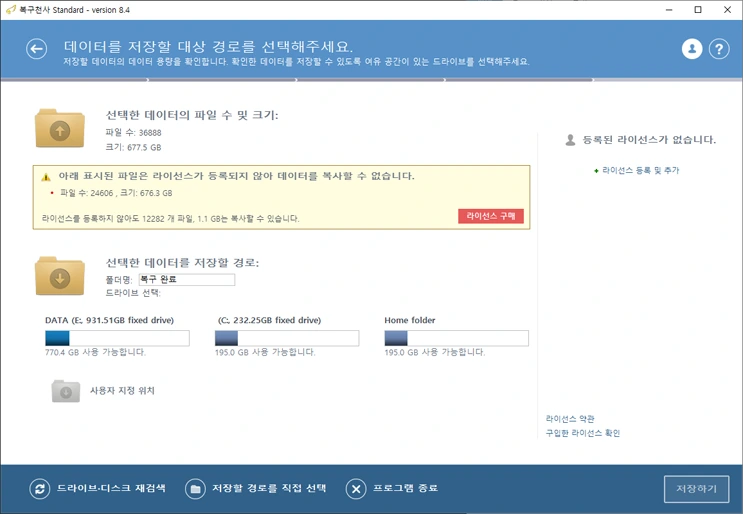This screenshot has width=743, height=514.
Task: Click the main header title text
Action: click(x=208, y=46)
